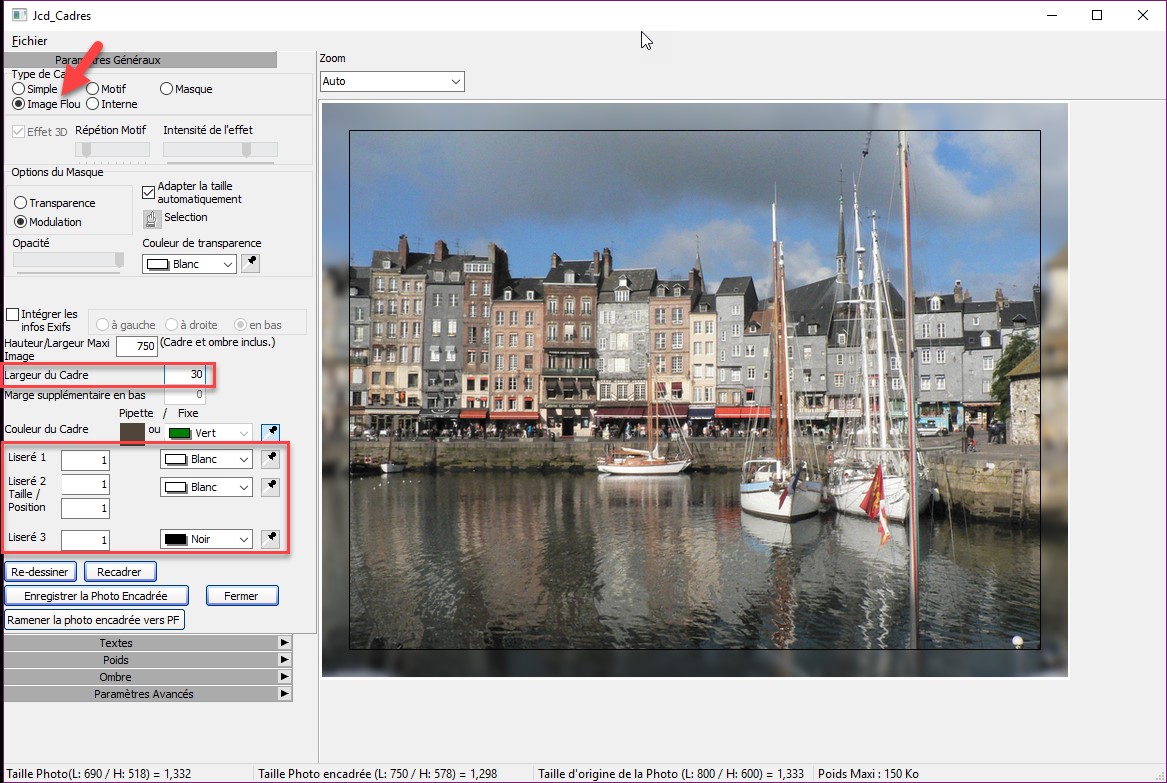Click the Liseré 2 eyedropper icon
Screen dimensions: 1167x783
tap(270, 487)
